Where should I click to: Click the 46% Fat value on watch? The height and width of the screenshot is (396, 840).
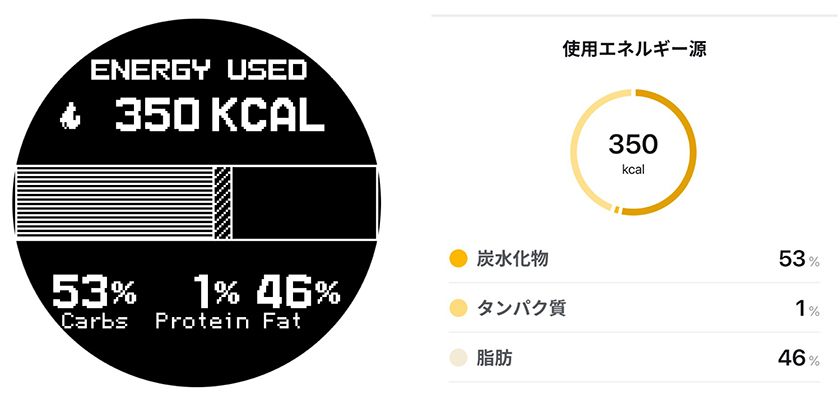pyautogui.click(x=298, y=292)
